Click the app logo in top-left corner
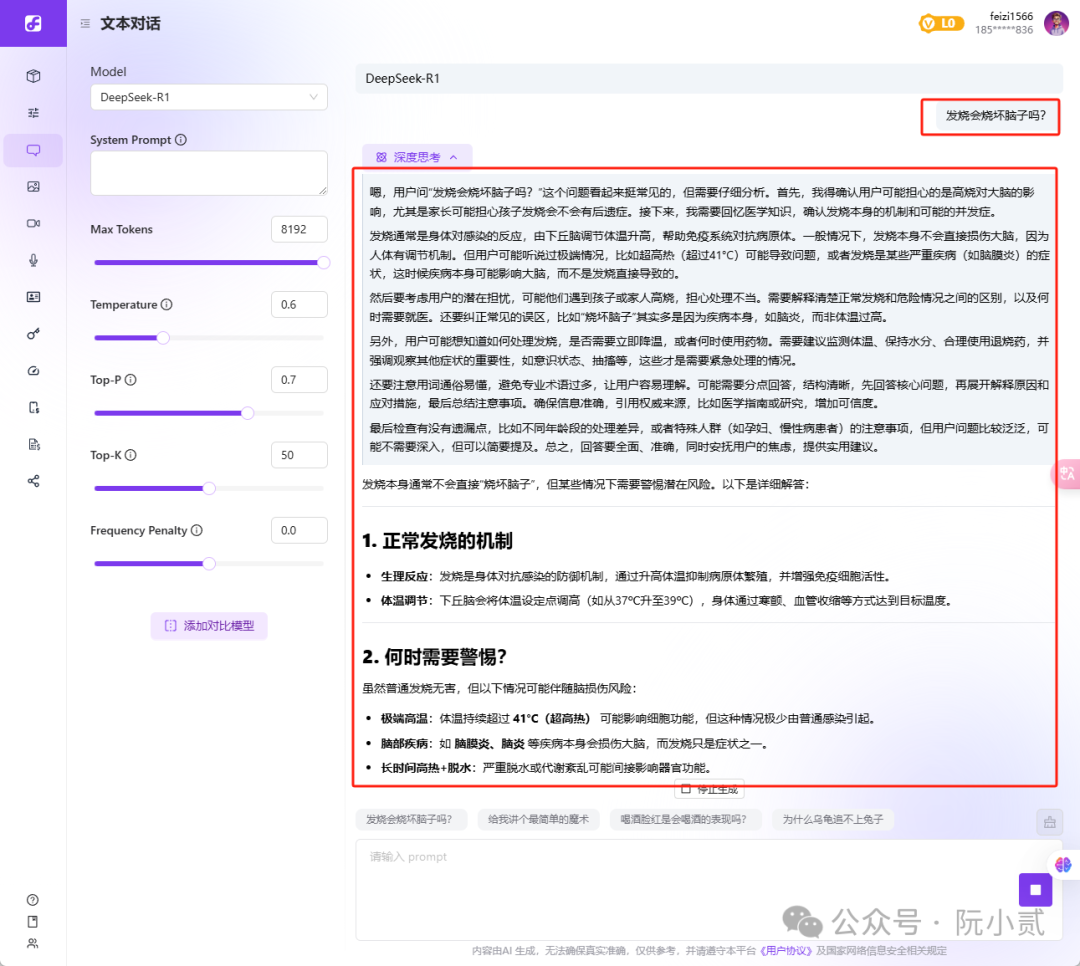This screenshot has width=1080, height=966. pos(33,23)
